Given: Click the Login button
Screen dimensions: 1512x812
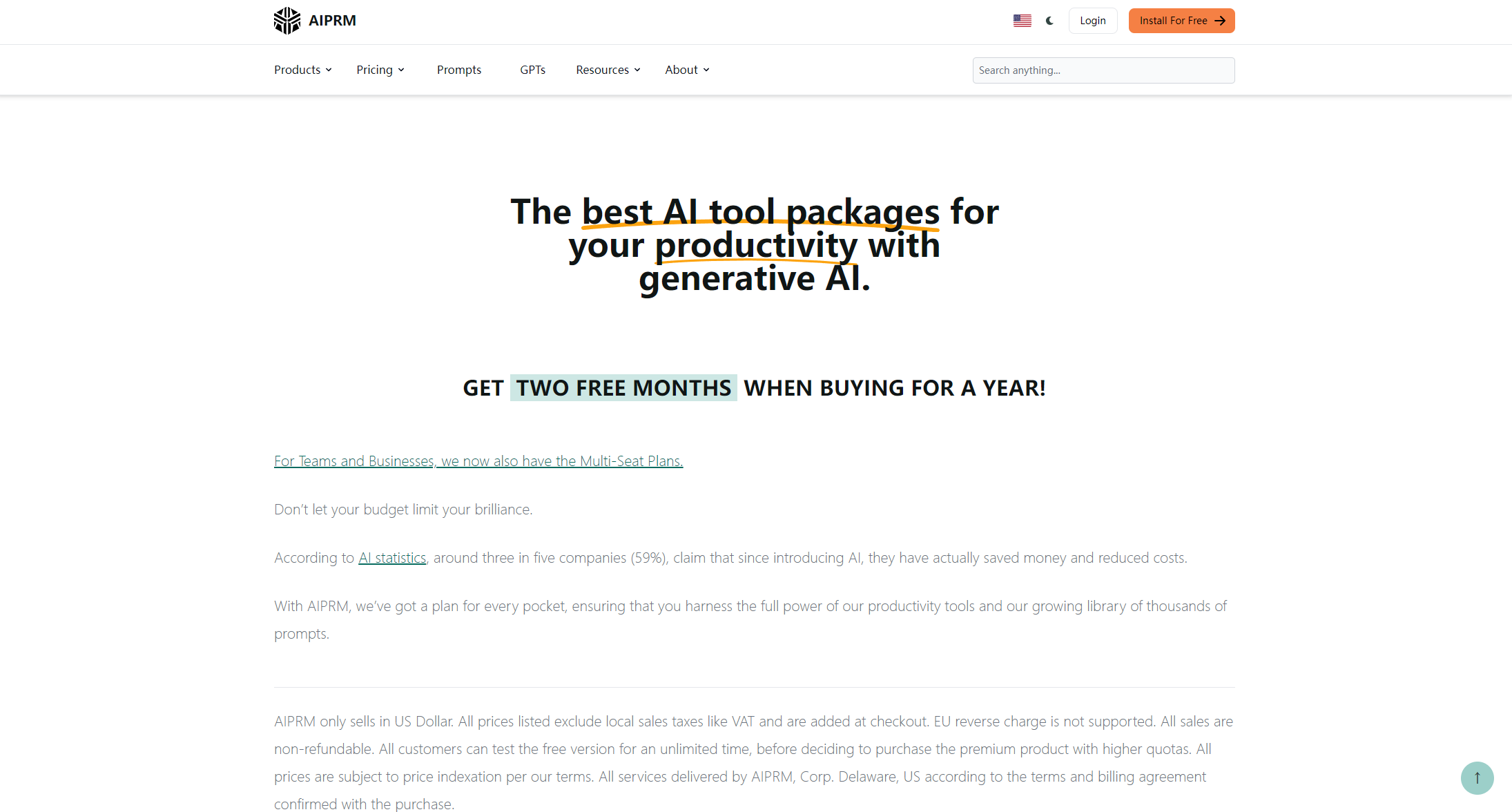Looking at the screenshot, I should pos(1093,21).
